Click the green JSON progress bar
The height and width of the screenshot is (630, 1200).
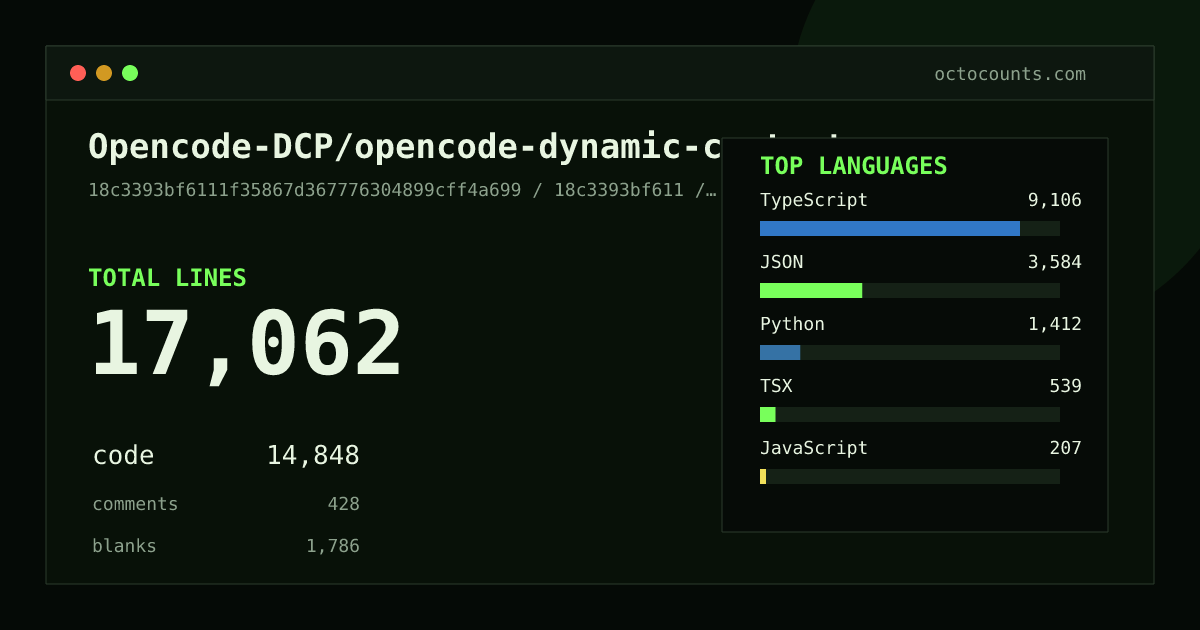click(811, 291)
